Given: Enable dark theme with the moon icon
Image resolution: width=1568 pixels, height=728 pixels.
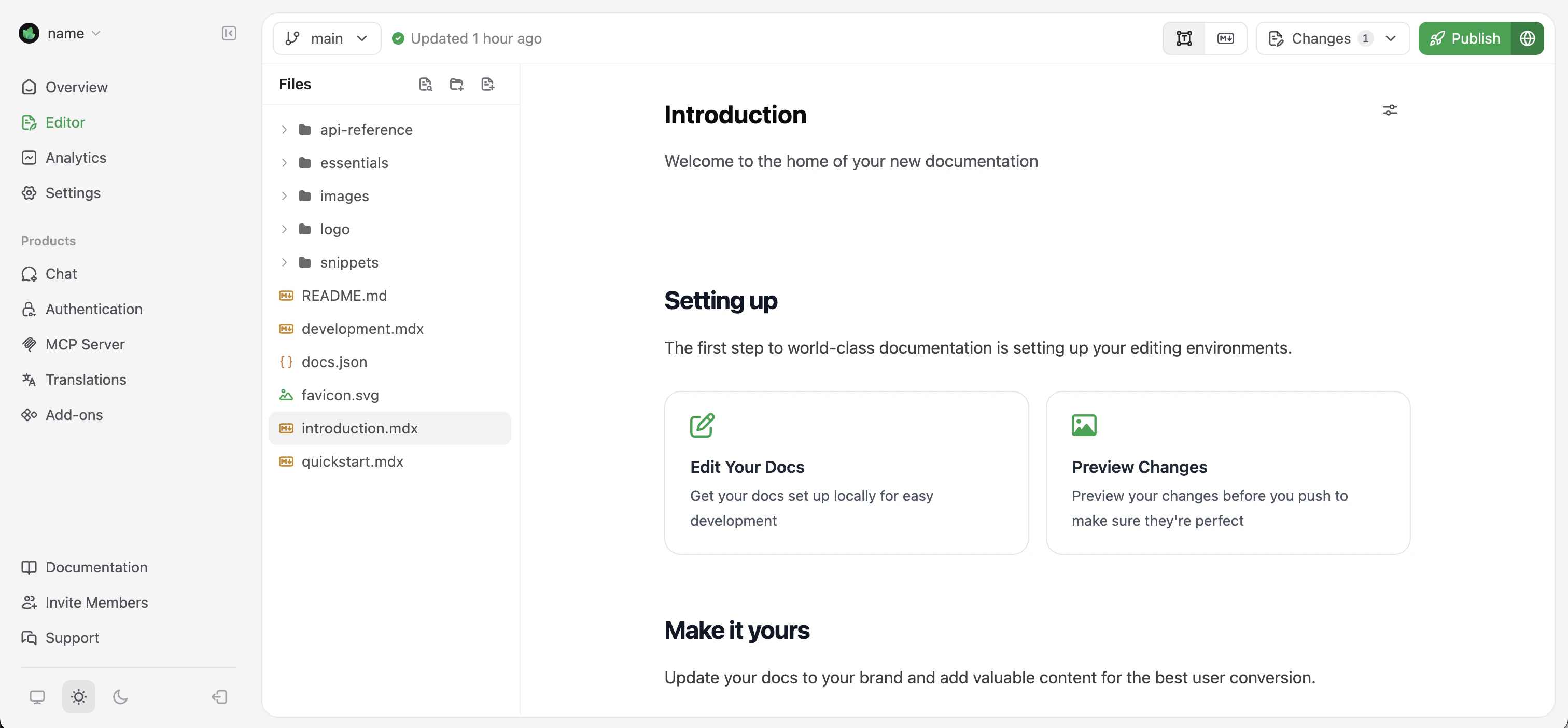Looking at the screenshot, I should click(120, 697).
